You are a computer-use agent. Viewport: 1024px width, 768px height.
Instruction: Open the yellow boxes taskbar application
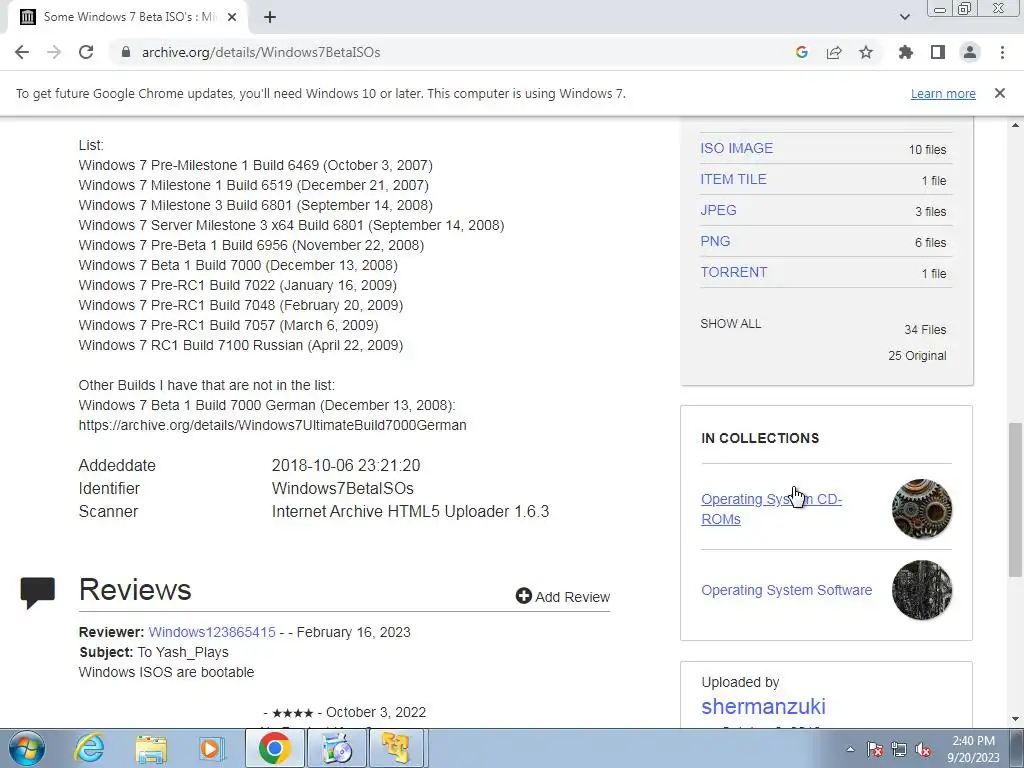[398, 748]
